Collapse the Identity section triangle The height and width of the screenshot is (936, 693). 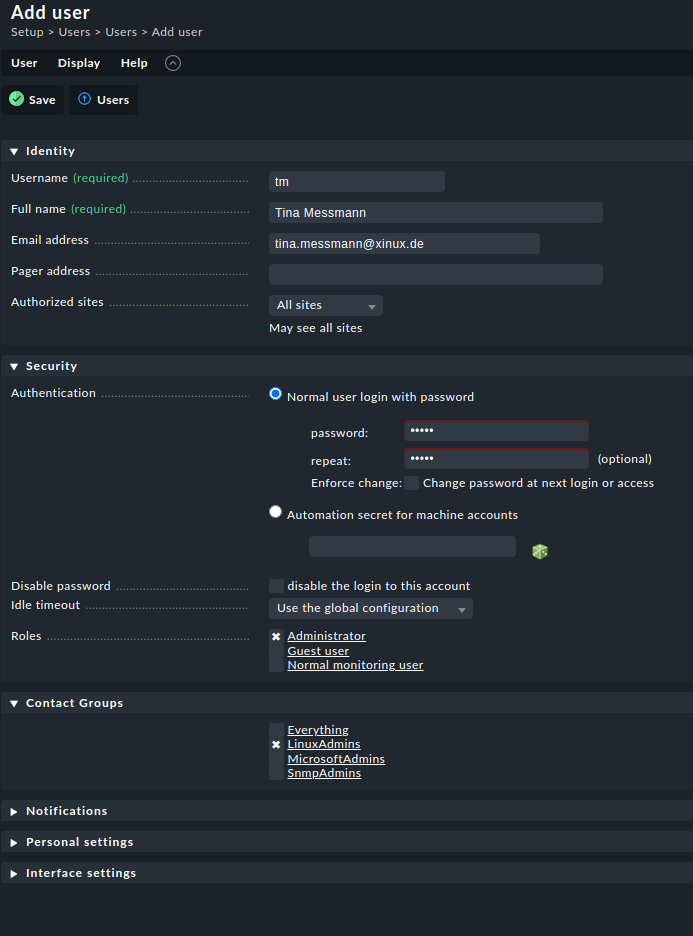tap(14, 151)
